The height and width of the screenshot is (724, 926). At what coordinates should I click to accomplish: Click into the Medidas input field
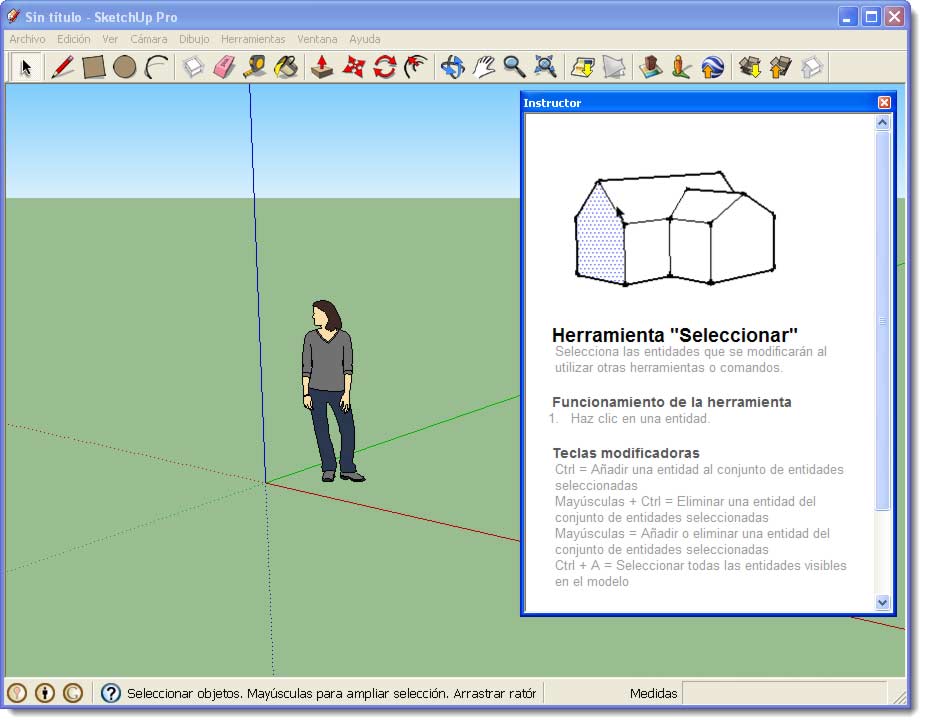[784, 693]
